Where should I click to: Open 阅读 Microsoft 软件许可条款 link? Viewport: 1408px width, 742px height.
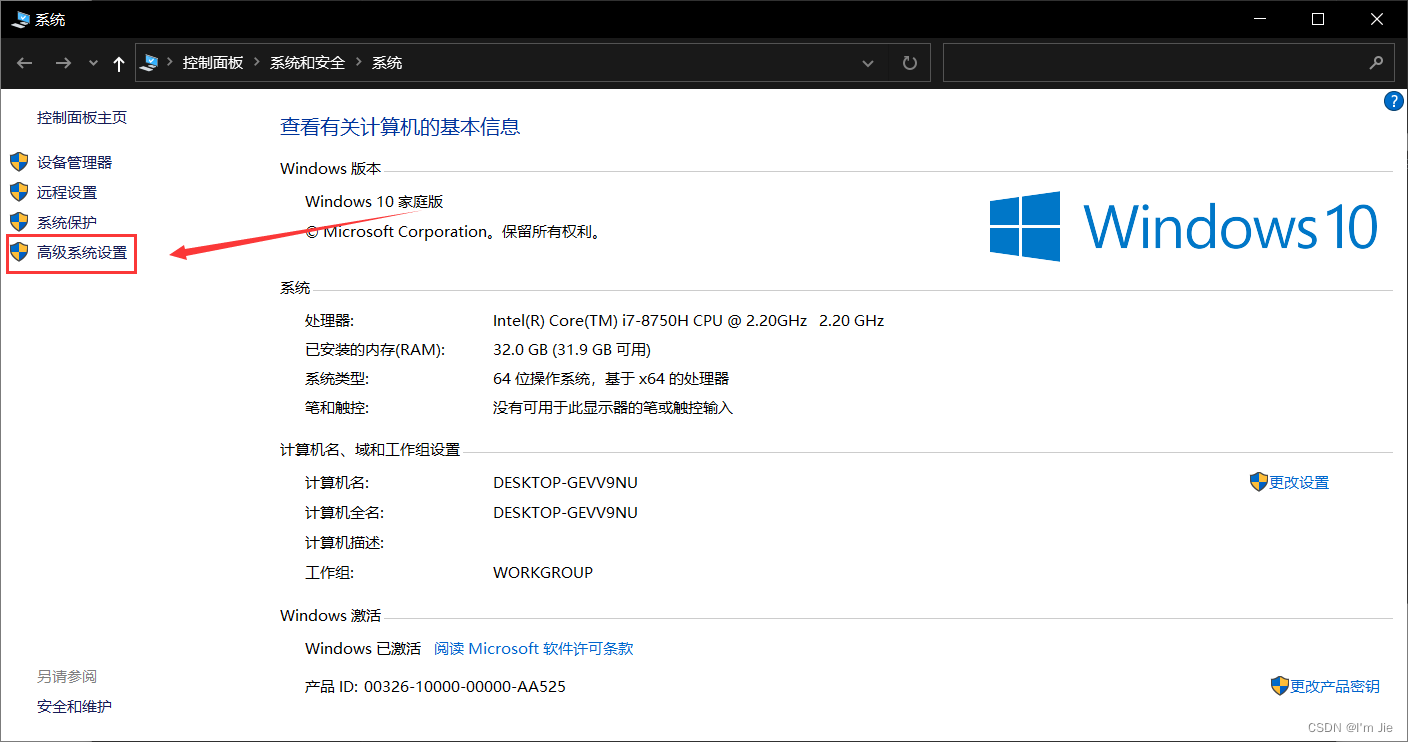[534, 648]
